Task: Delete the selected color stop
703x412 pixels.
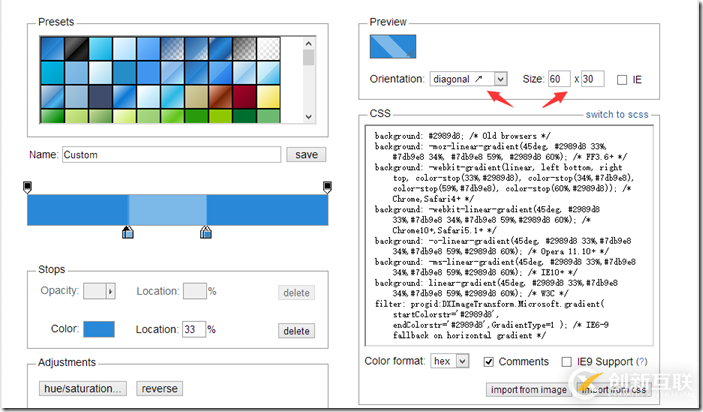Action: (x=296, y=331)
